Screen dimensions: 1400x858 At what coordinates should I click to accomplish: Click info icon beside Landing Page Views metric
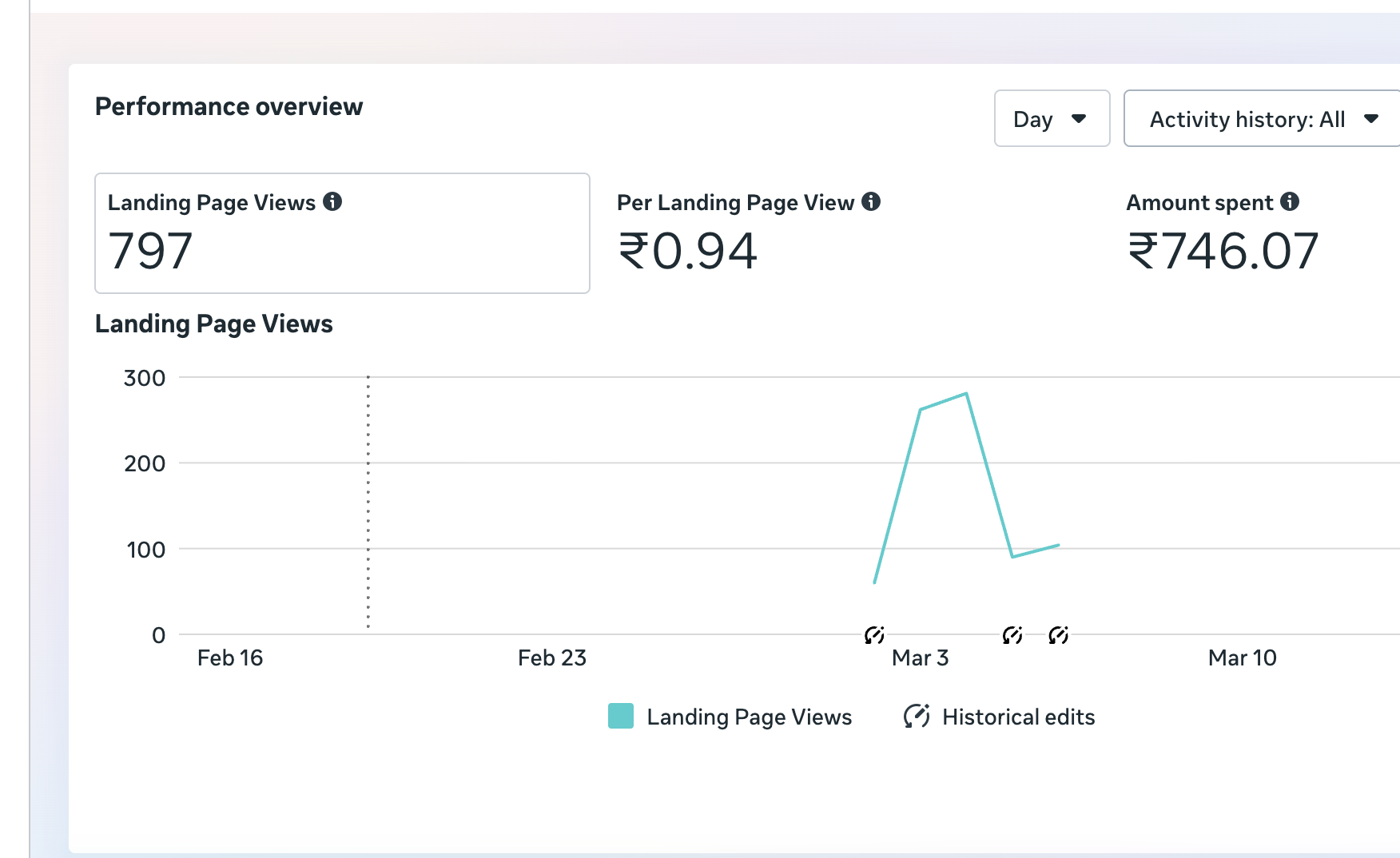pos(332,202)
